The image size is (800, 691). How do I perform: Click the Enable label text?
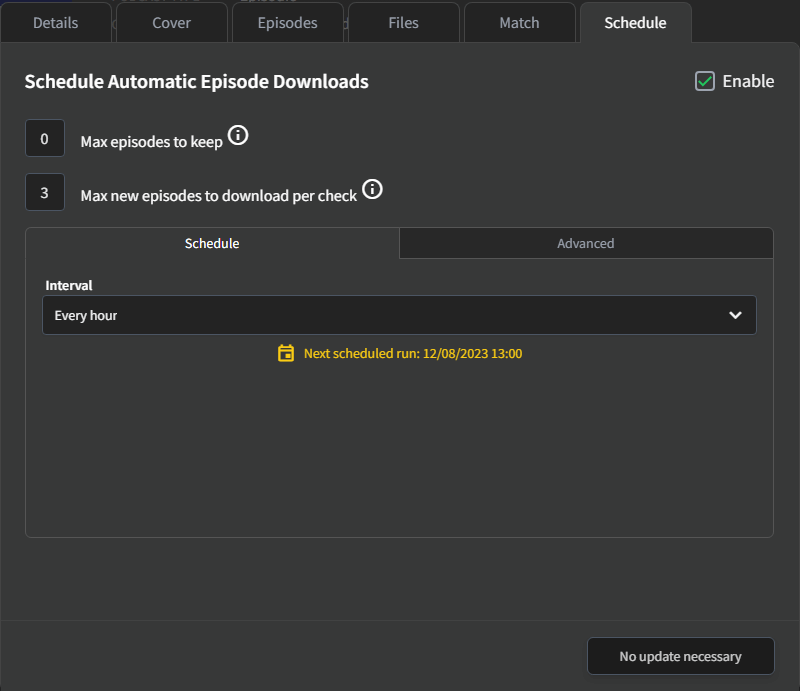748,81
